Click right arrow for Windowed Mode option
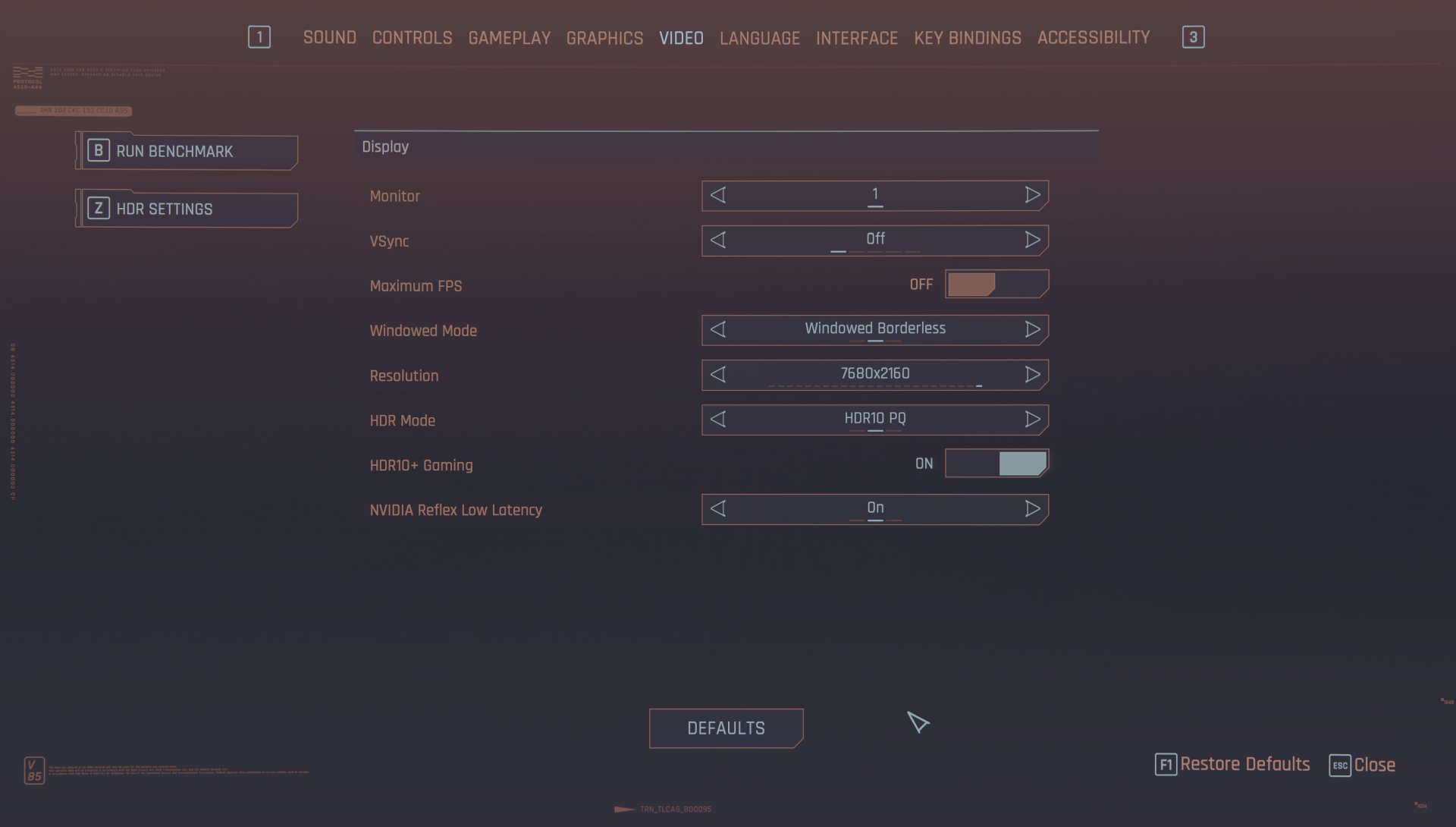The image size is (1456, 827). (1032, 330)
